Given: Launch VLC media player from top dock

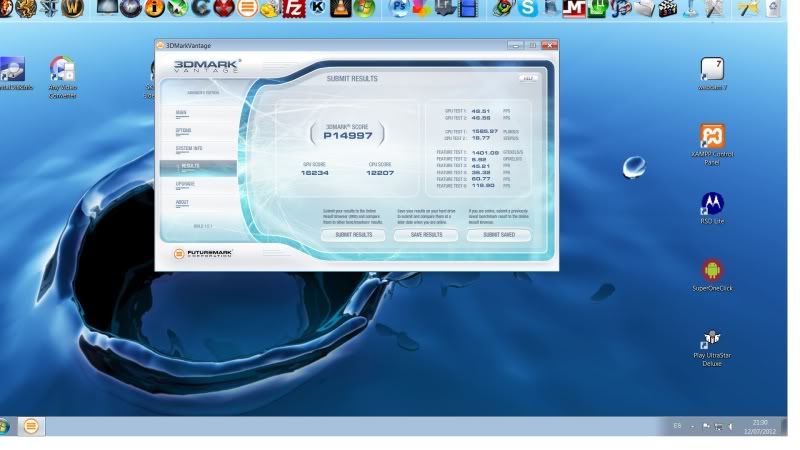Looking at the screenshot, I should tap(340, 8).
